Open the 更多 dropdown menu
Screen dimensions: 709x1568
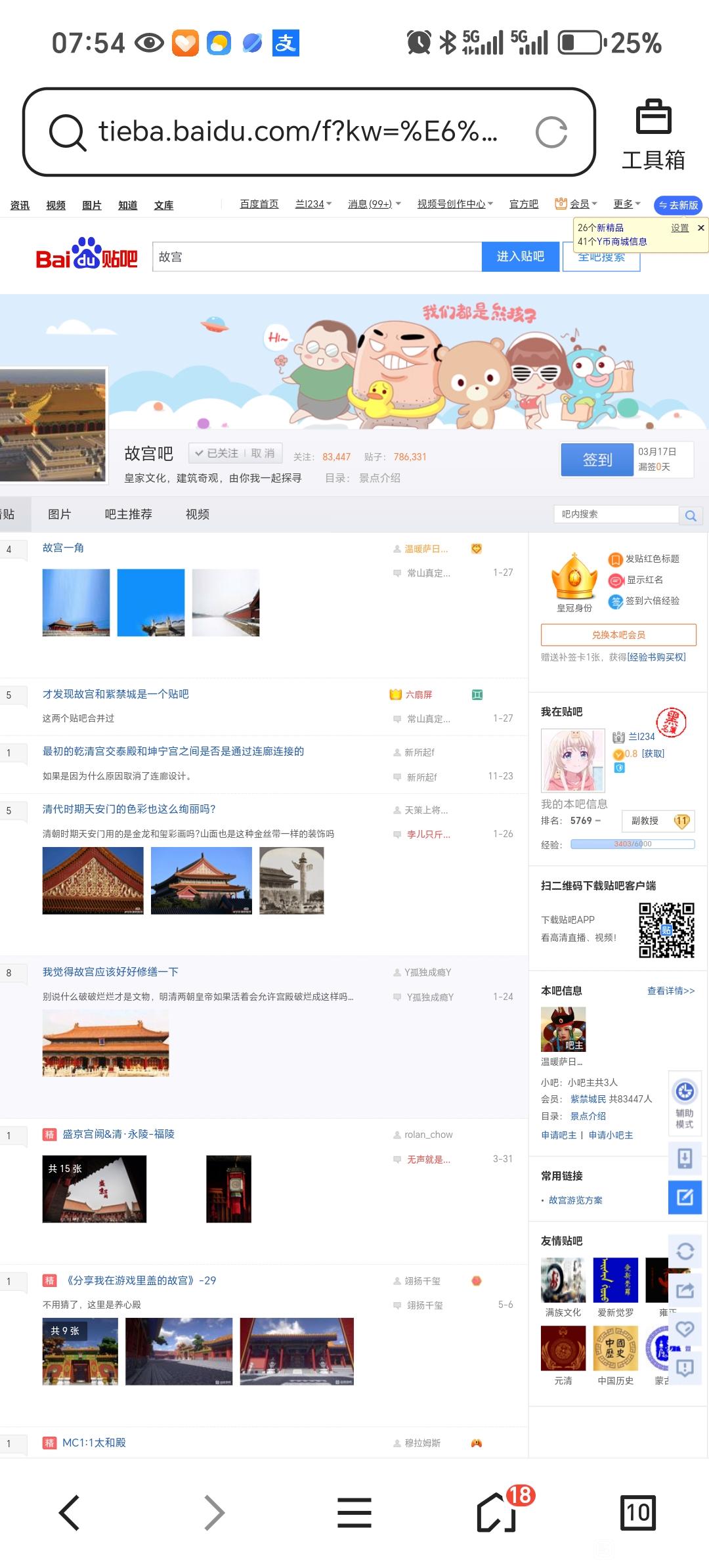[x=626, y=204]
